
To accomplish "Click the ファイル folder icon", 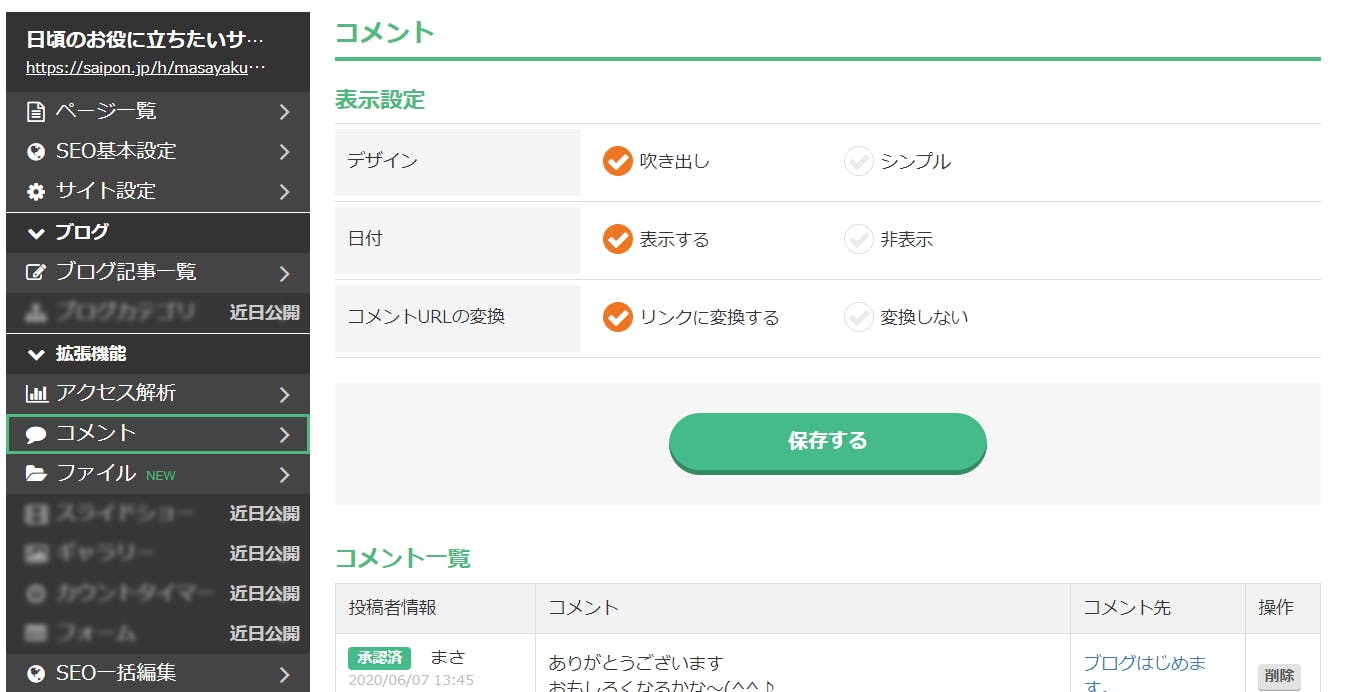I will [x=36, y=474].
